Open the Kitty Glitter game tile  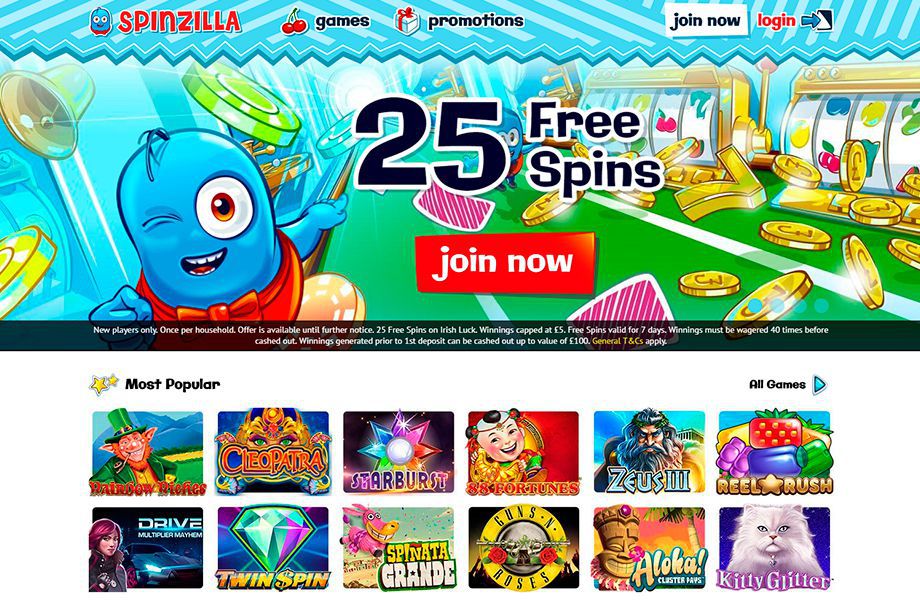click(x=774, y=548)
